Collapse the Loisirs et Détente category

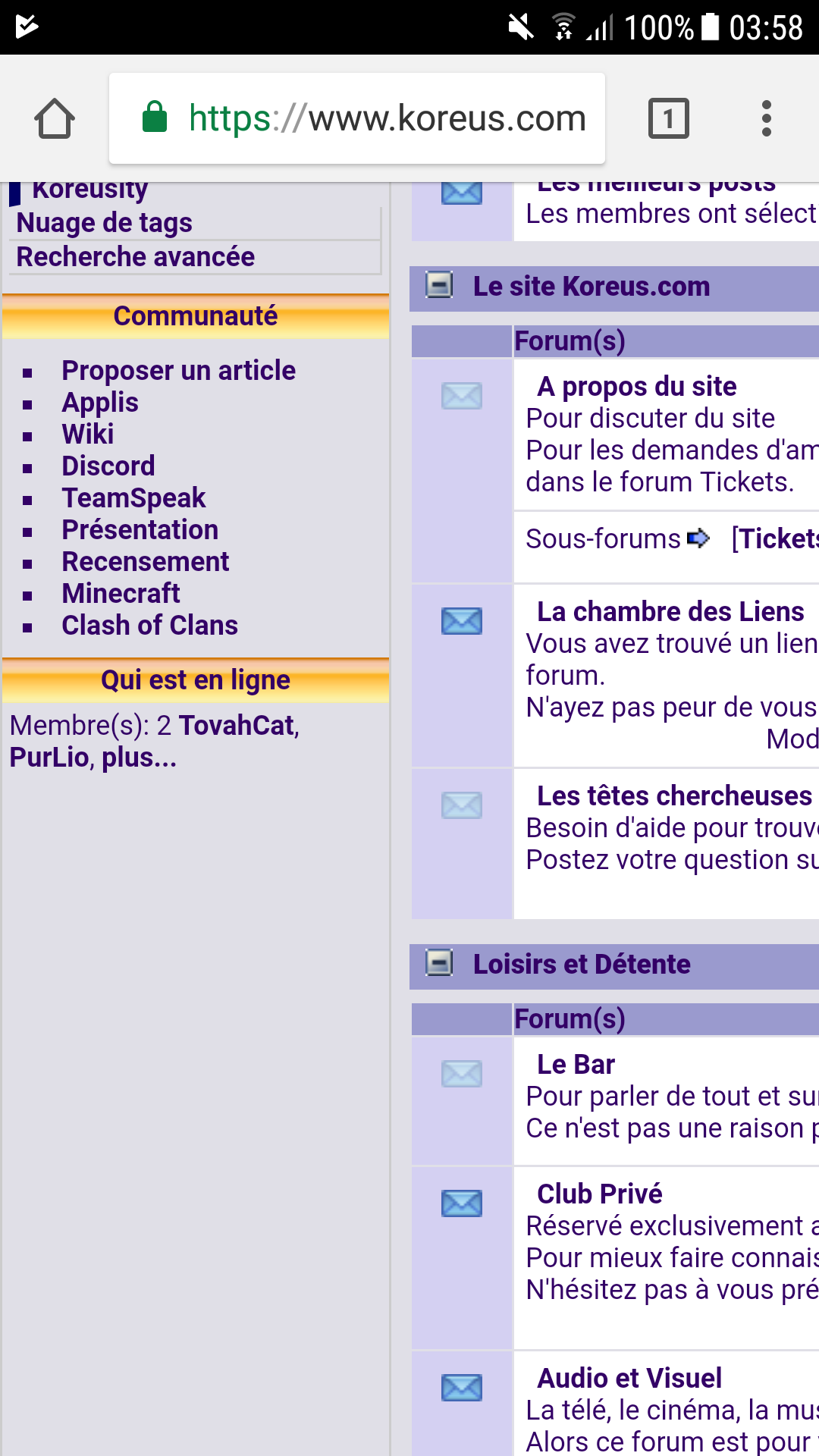pos(439,963)
